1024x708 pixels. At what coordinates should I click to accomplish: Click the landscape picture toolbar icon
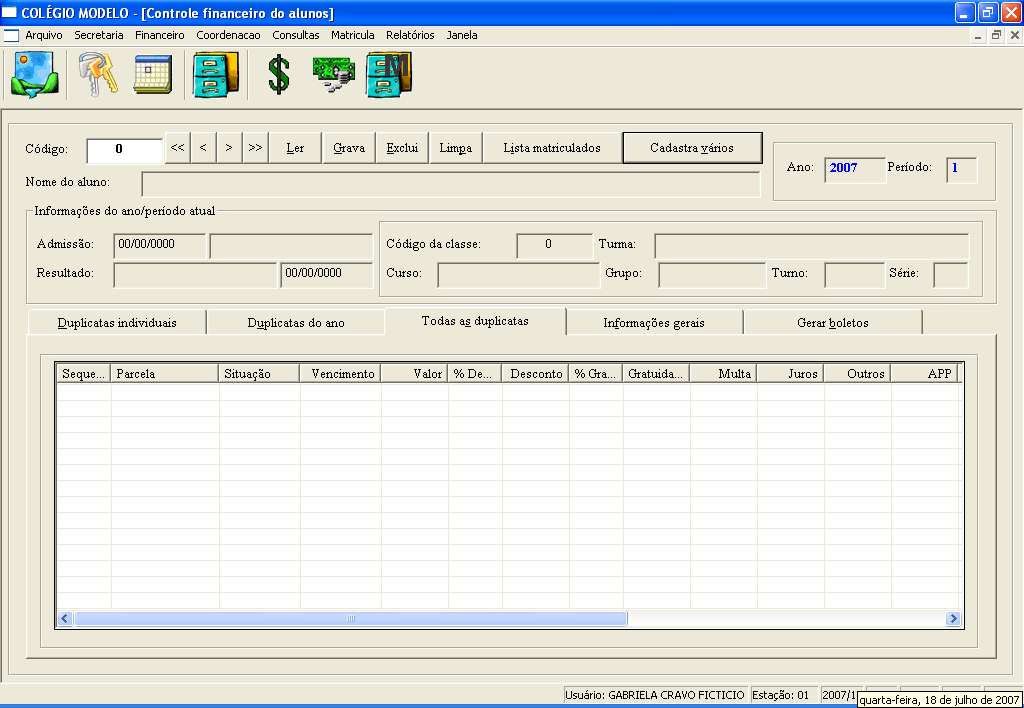tap(35, 75)
